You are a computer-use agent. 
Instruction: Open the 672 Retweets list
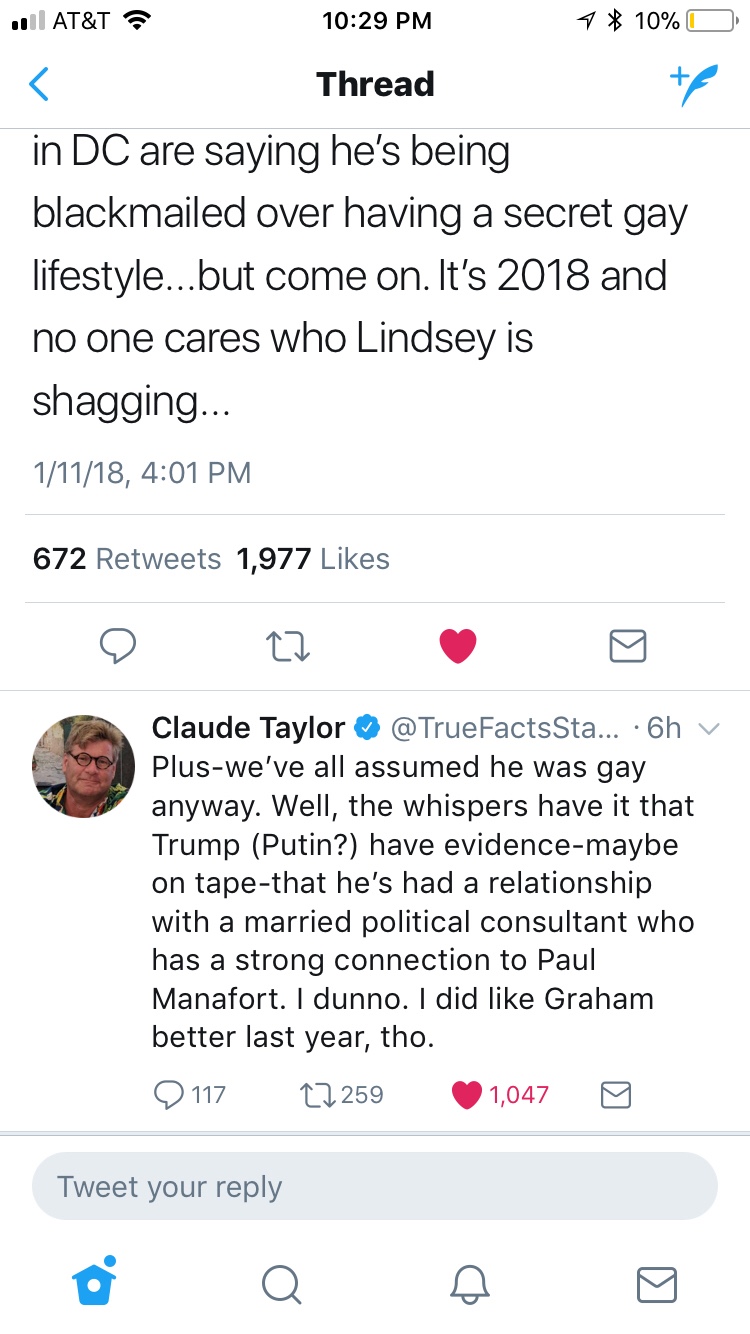pos(126,559)
